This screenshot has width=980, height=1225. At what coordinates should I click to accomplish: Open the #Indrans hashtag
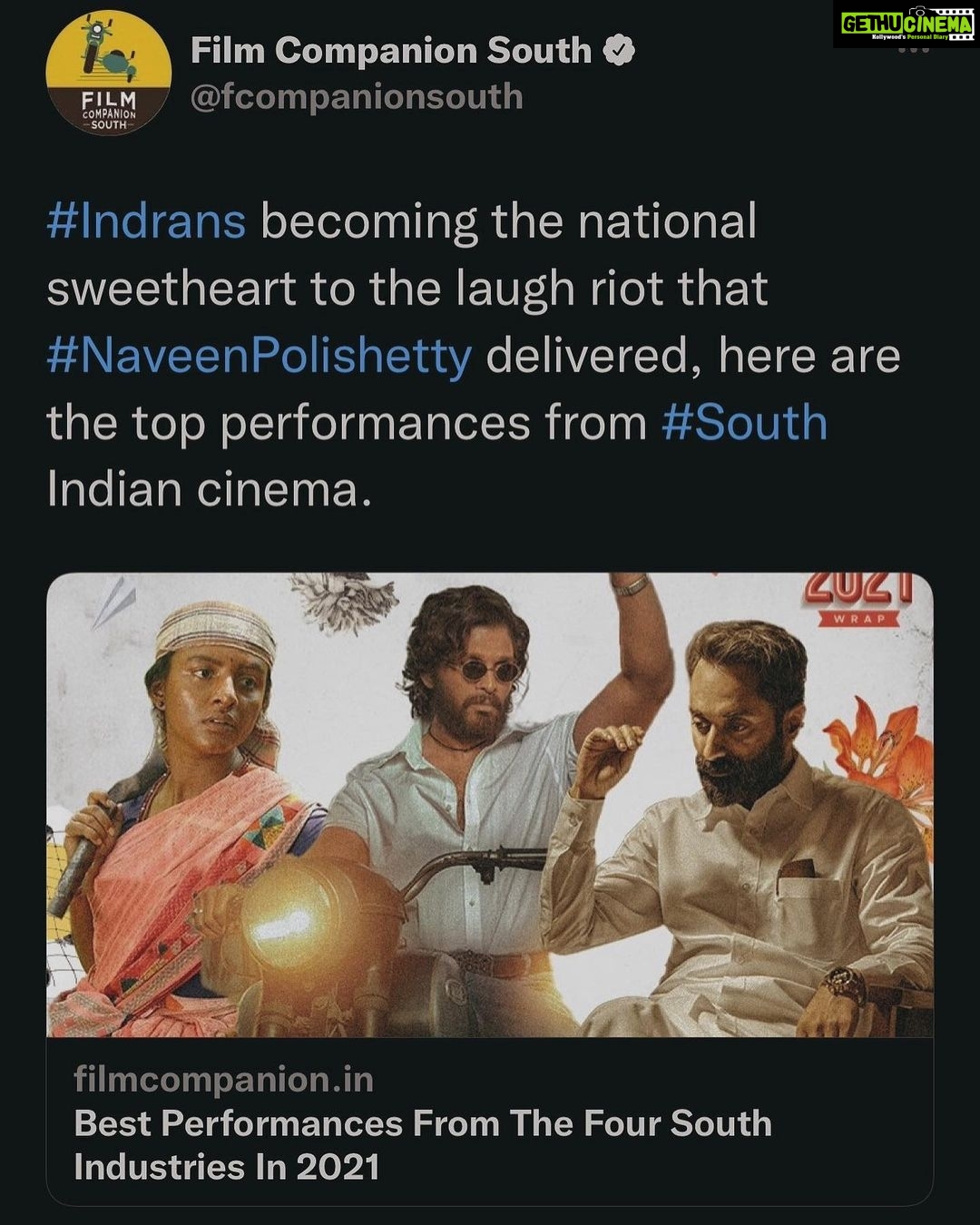coord(146,222)
